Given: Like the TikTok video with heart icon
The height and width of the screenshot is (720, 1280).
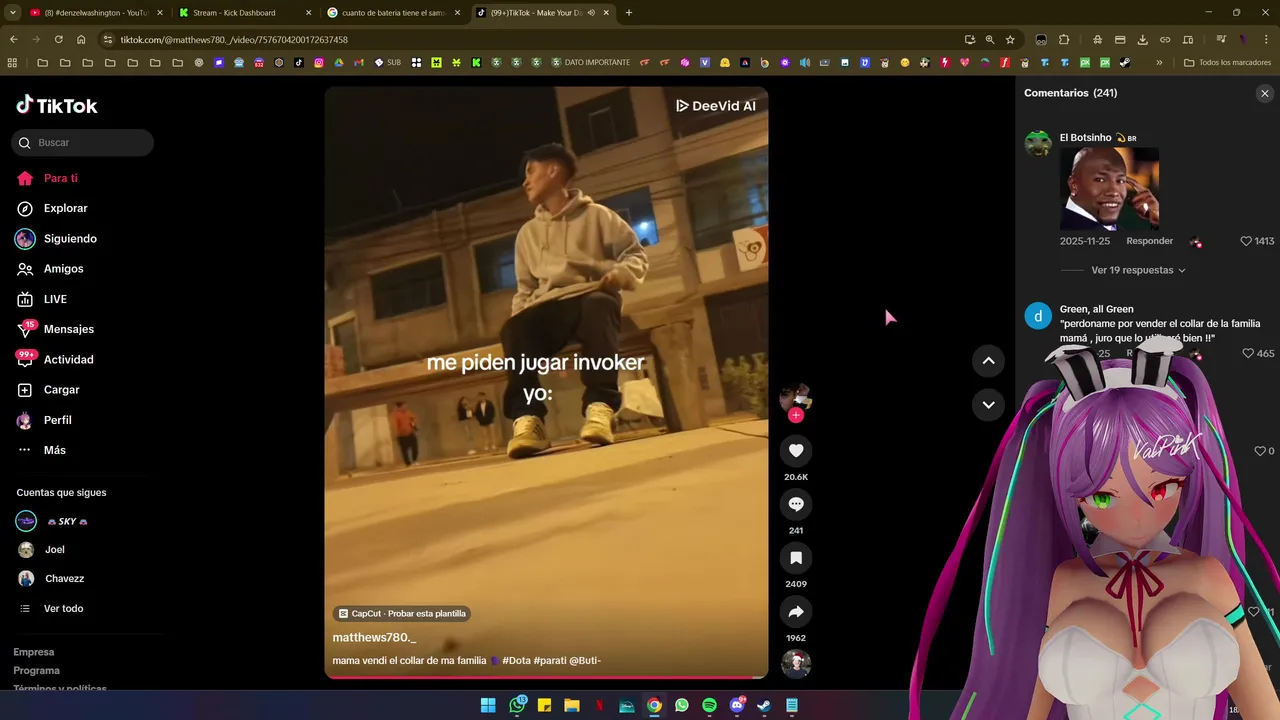Looking at the screenshot, I should click(796, 451).
